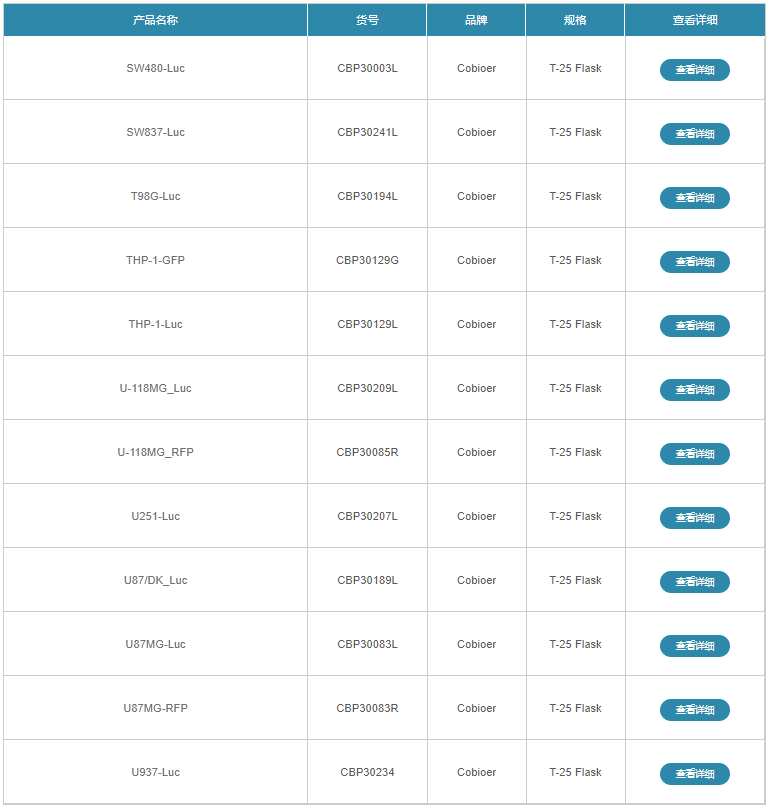This screenshot has height=807, width=769.
Task: Open THP-1-Luc details button
Action: (x=694, y=326)
